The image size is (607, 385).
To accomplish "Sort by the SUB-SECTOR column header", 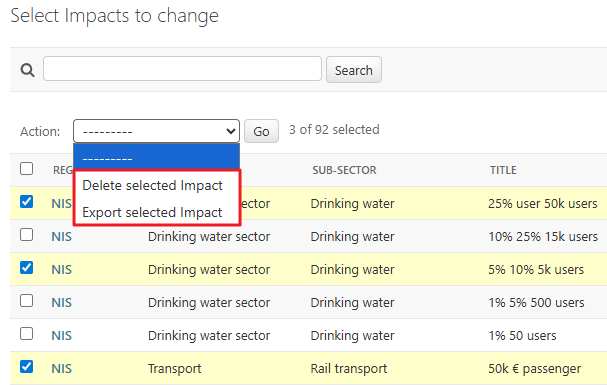I will pyautogui.click(x=344, y=170).
